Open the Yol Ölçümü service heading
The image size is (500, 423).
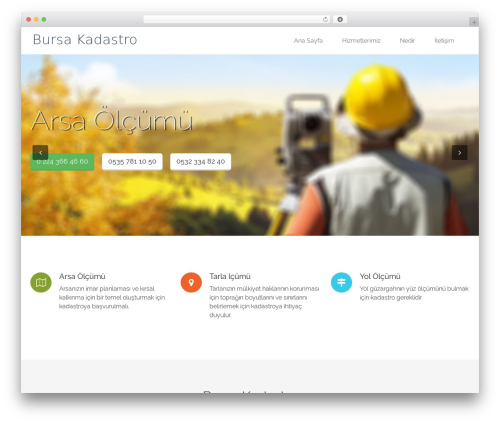pyautogui.click(x=380, y=276)
